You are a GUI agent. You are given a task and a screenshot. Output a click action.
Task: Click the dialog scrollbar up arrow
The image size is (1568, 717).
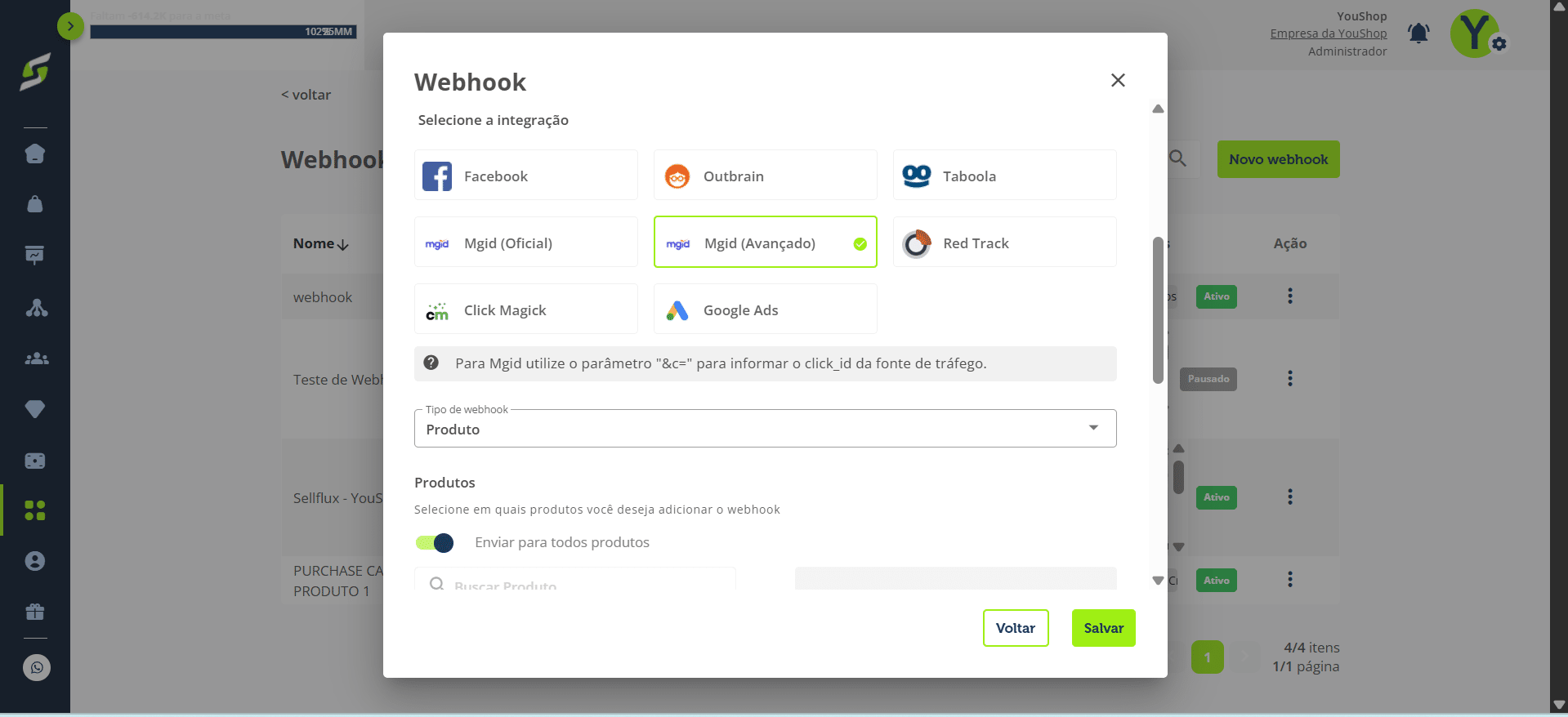click(x=1158, y=109)
